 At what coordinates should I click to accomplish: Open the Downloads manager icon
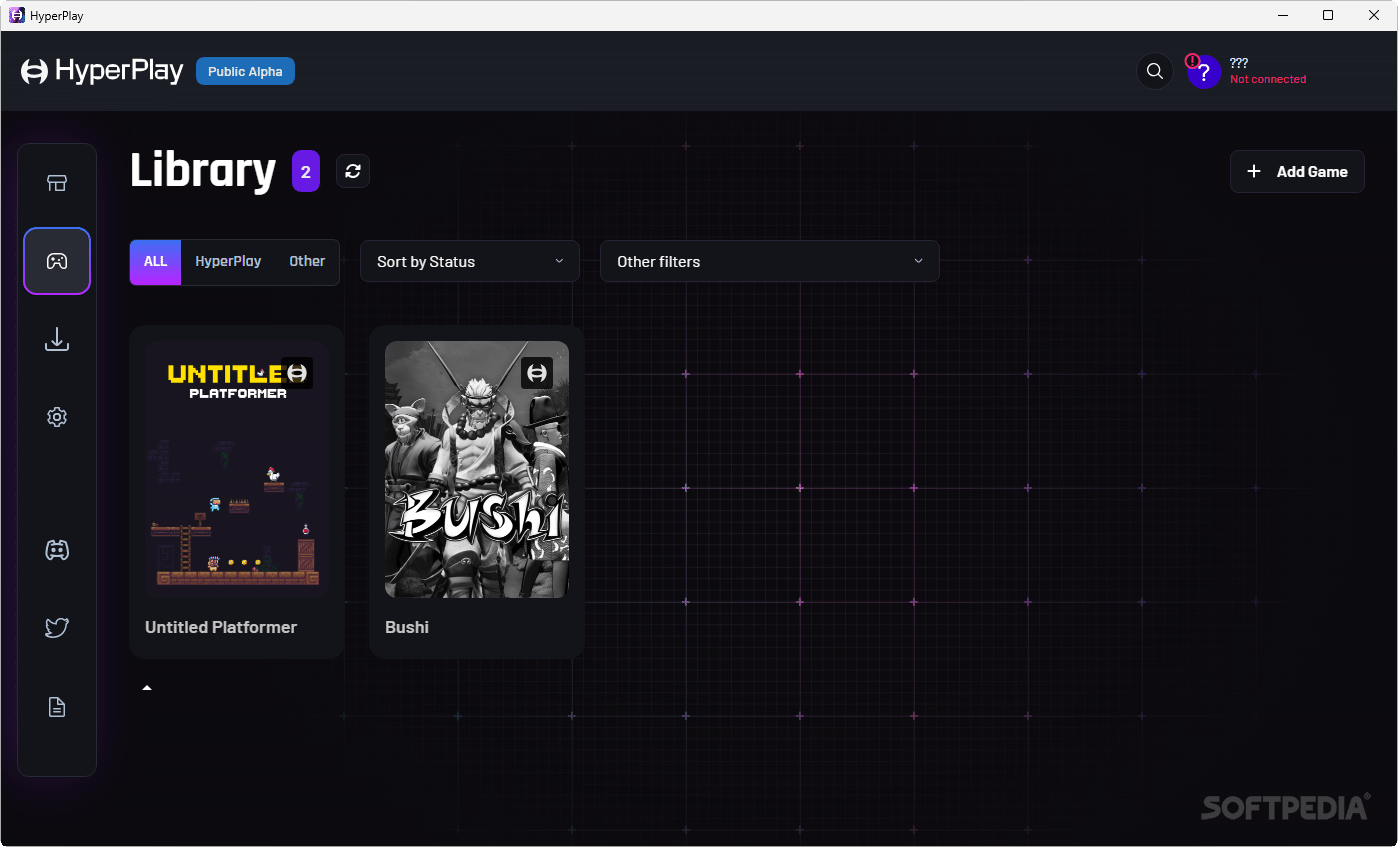pyautogui.click(x=57, y=340)
